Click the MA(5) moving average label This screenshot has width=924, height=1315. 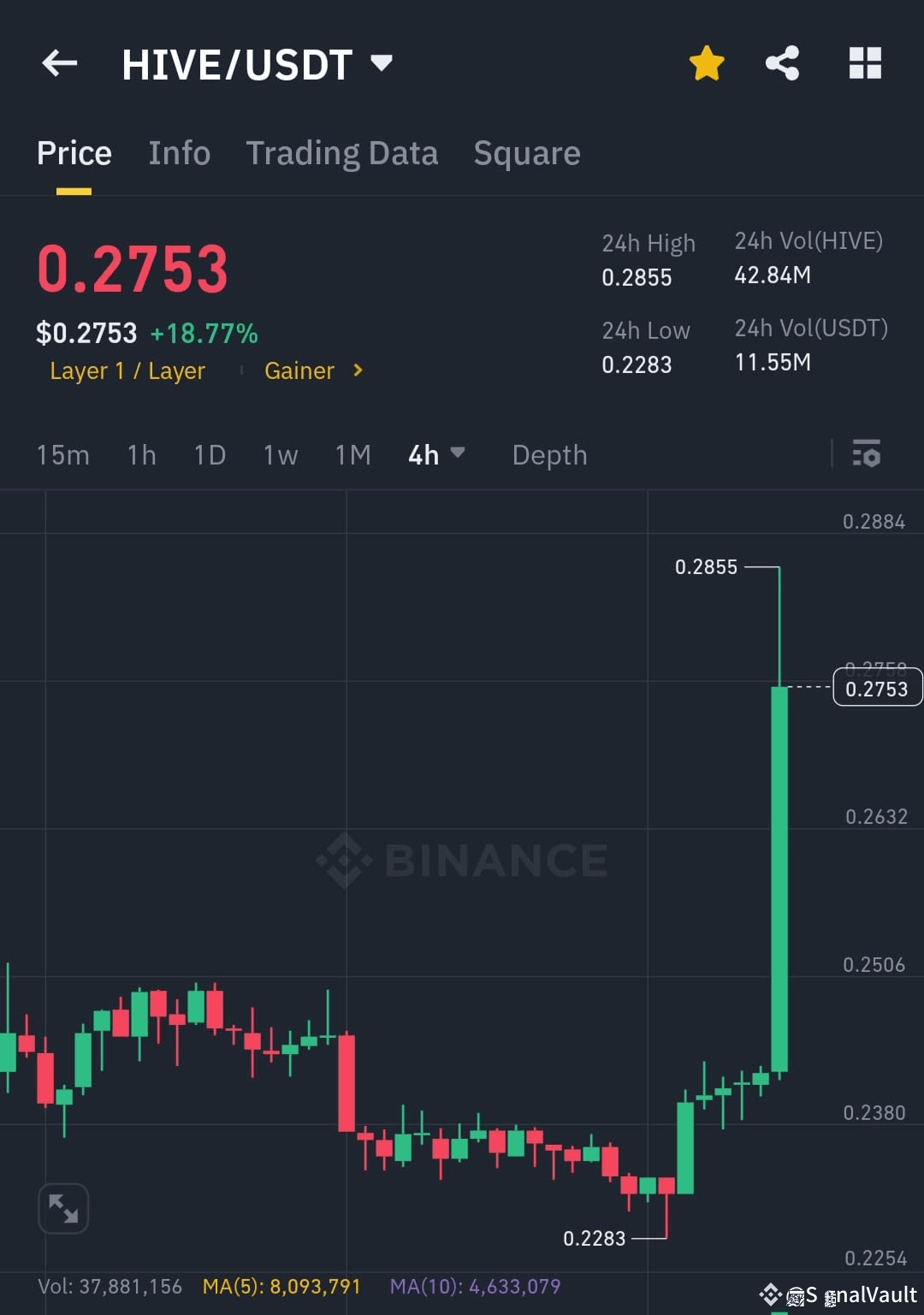(x=282, y=1286)
